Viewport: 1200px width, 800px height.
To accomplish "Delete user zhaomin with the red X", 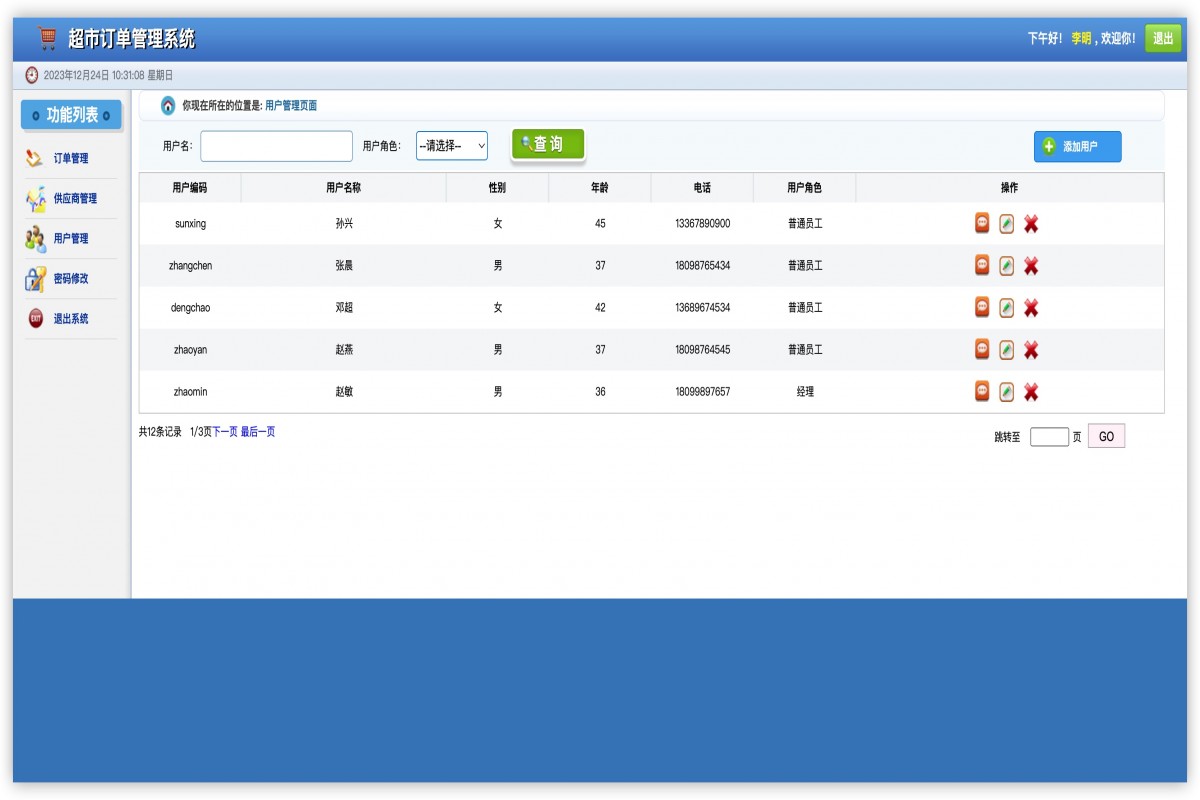I will point(1031,392).
